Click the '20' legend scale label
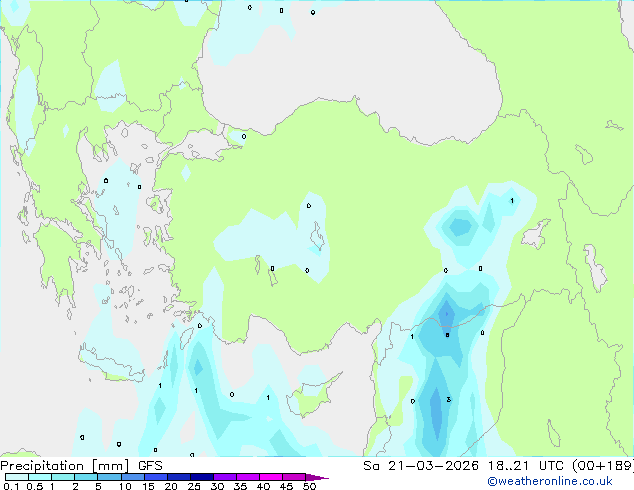The height and width of the screenshot is (490, 634). tap(171, 486)
